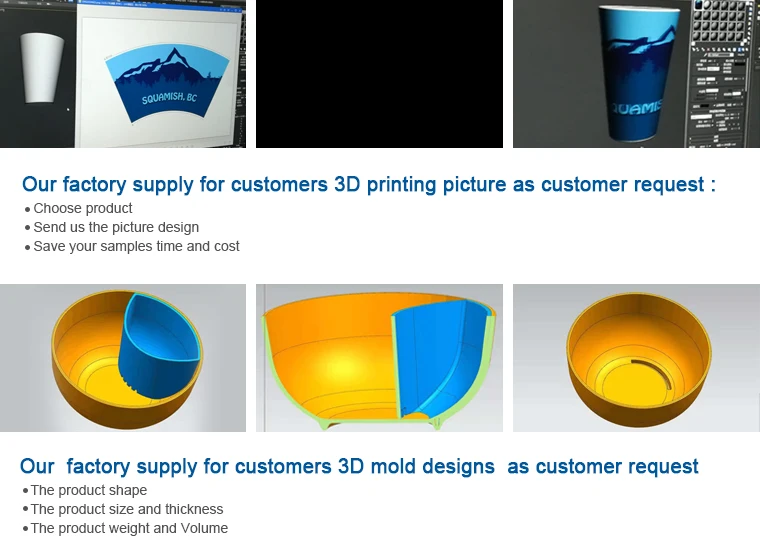Click the 3D mold designs heading

coord(359,466)
